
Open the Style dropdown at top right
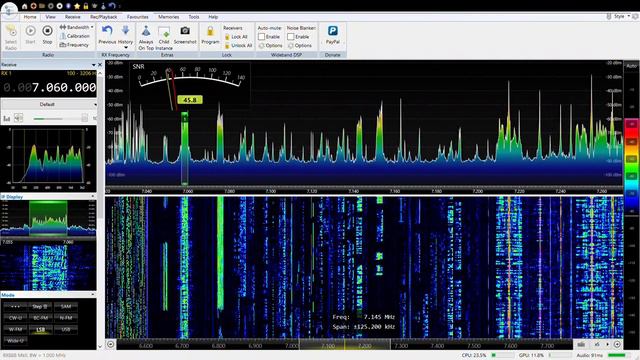point(621,16)
